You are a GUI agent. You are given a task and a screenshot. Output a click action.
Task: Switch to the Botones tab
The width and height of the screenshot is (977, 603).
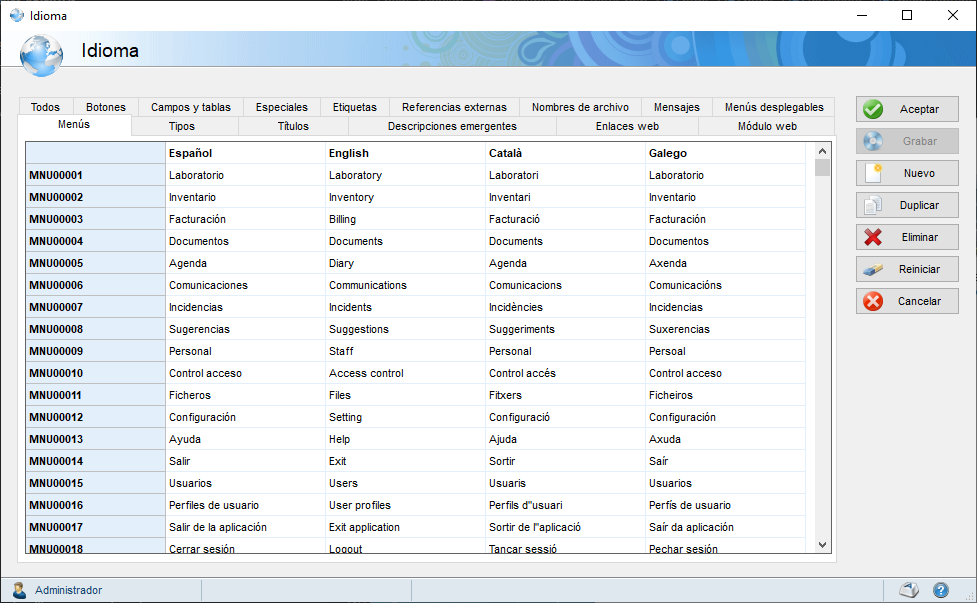tap(106, 107)
